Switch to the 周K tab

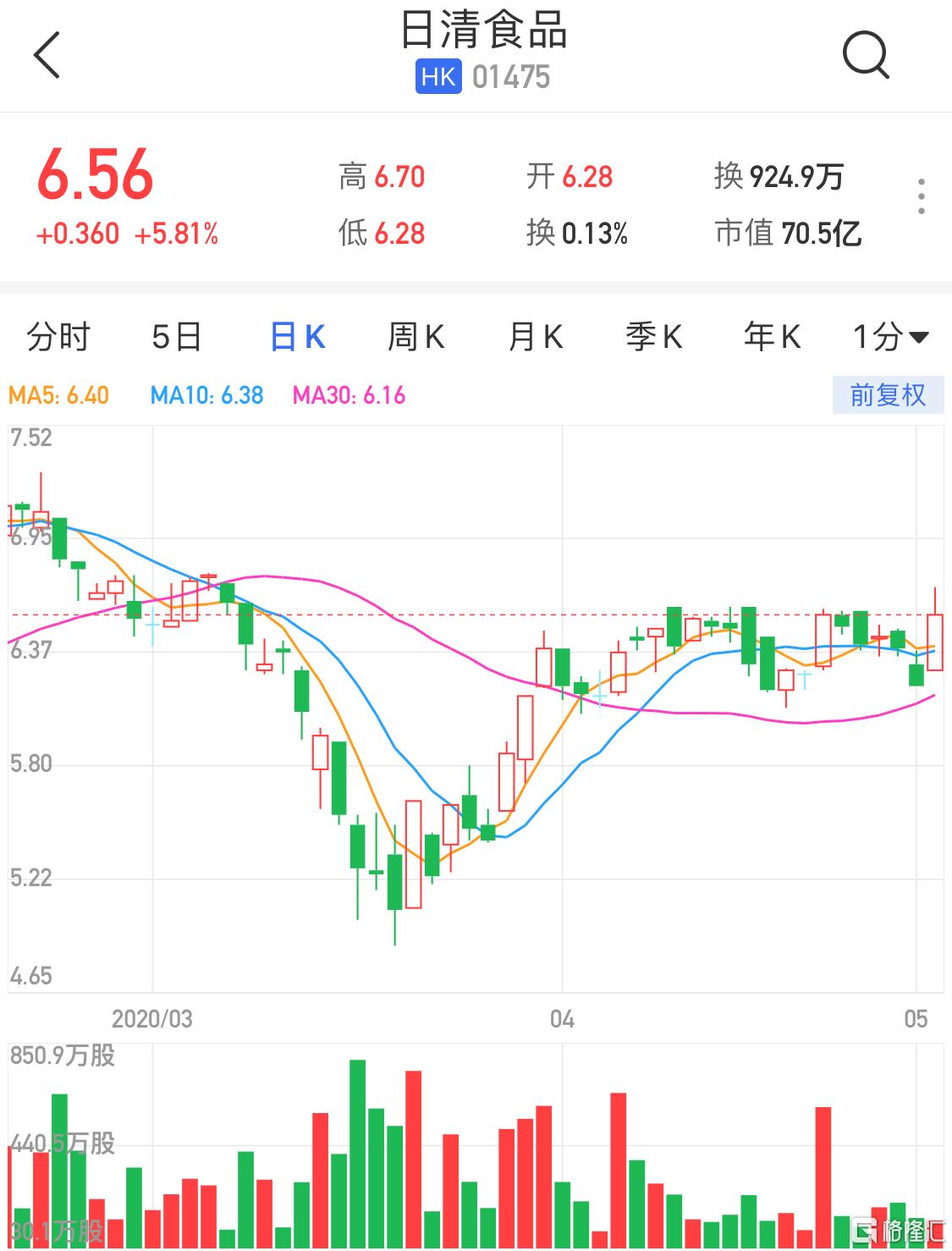(416, 337)
